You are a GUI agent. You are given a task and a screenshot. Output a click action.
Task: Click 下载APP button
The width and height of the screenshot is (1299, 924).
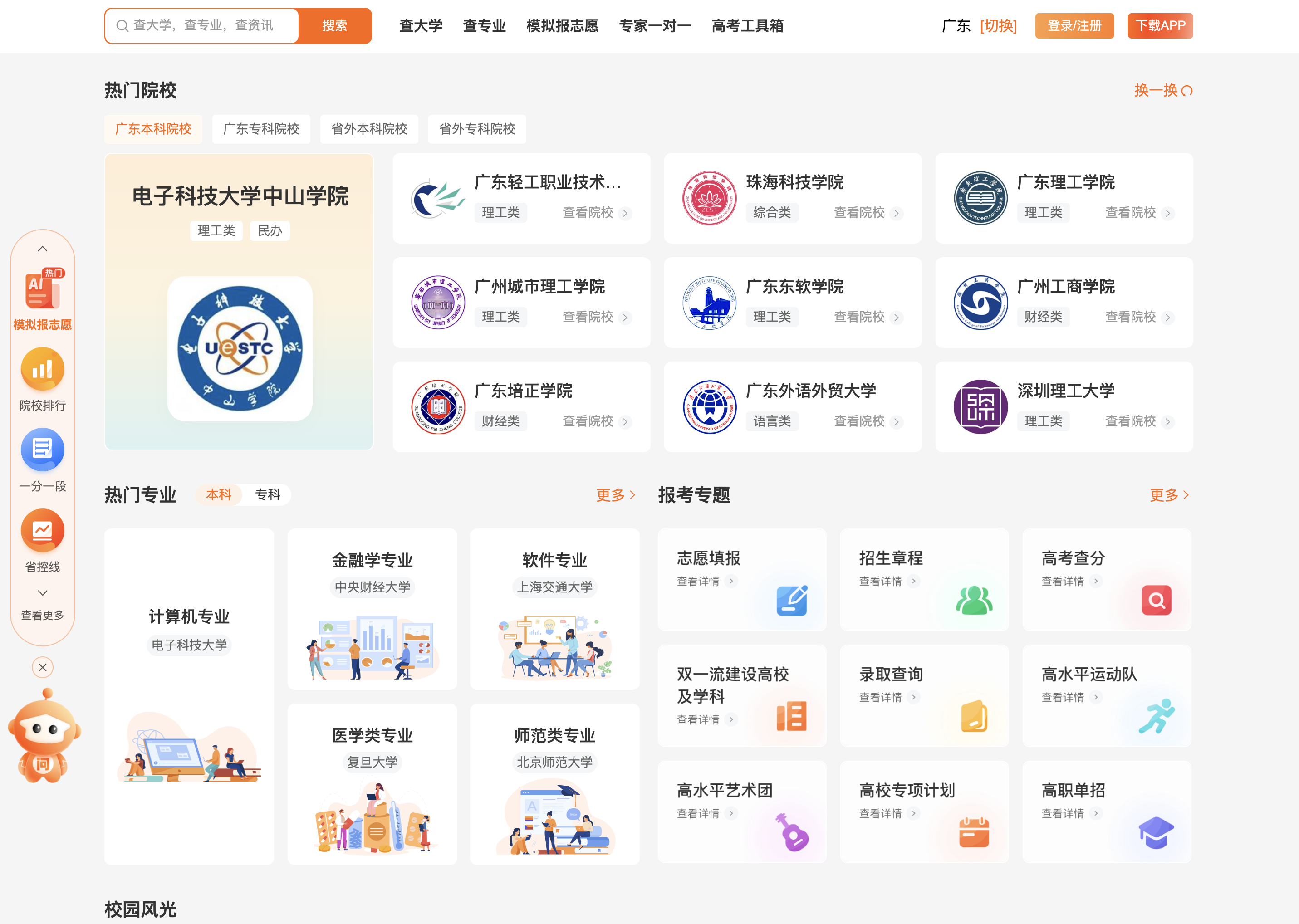[1160, 25]
